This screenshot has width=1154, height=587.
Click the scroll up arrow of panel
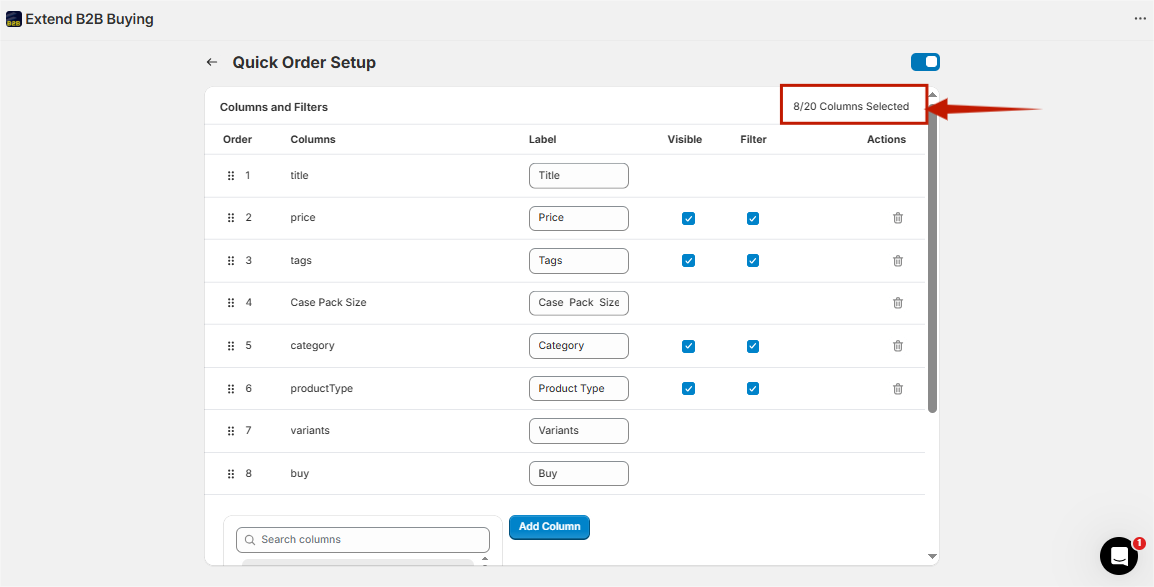pos(932,94)
